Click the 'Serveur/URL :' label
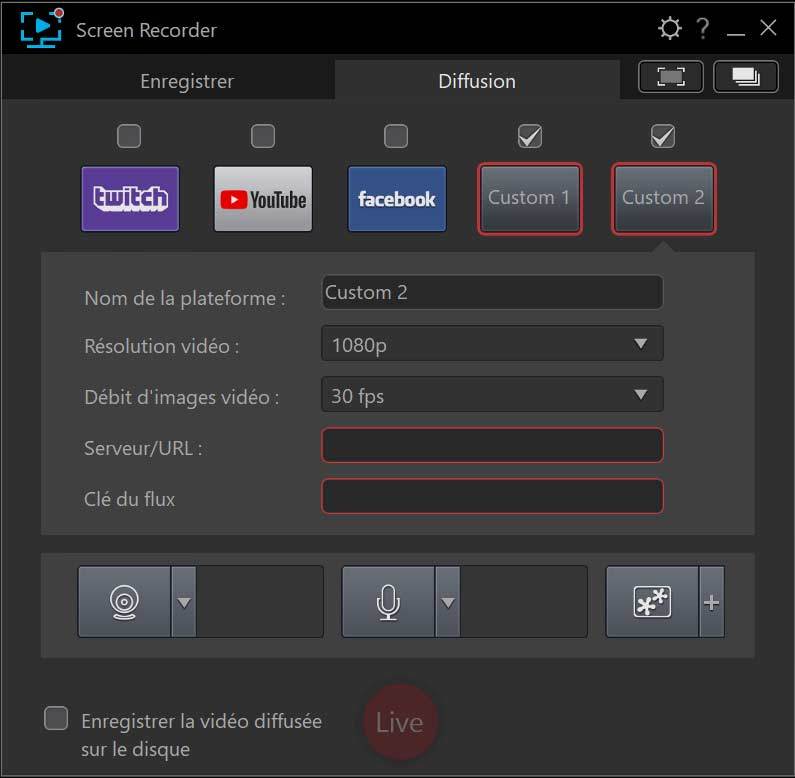The image size is (795, 778). point(143,448)
